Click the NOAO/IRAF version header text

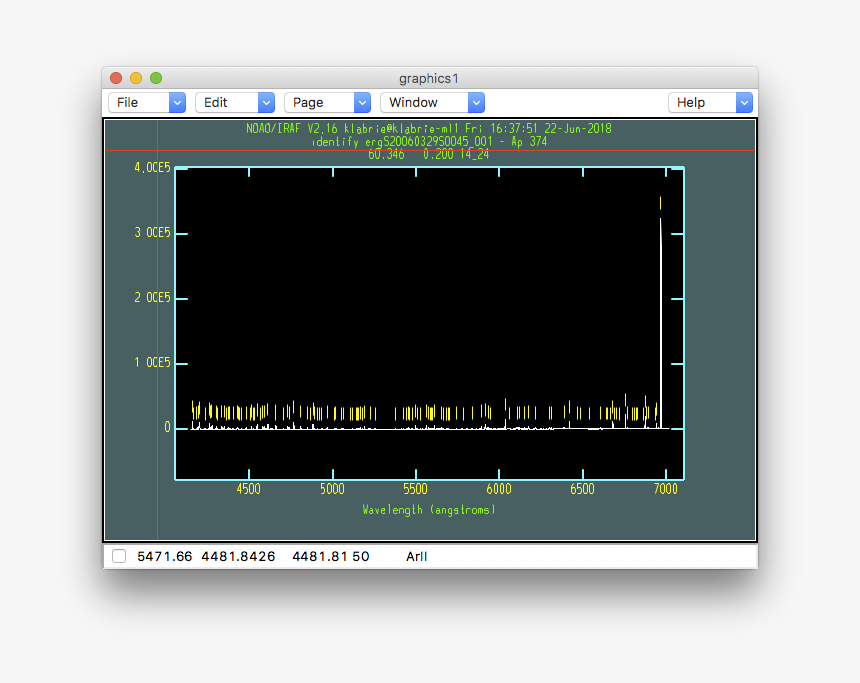point(428,128)
